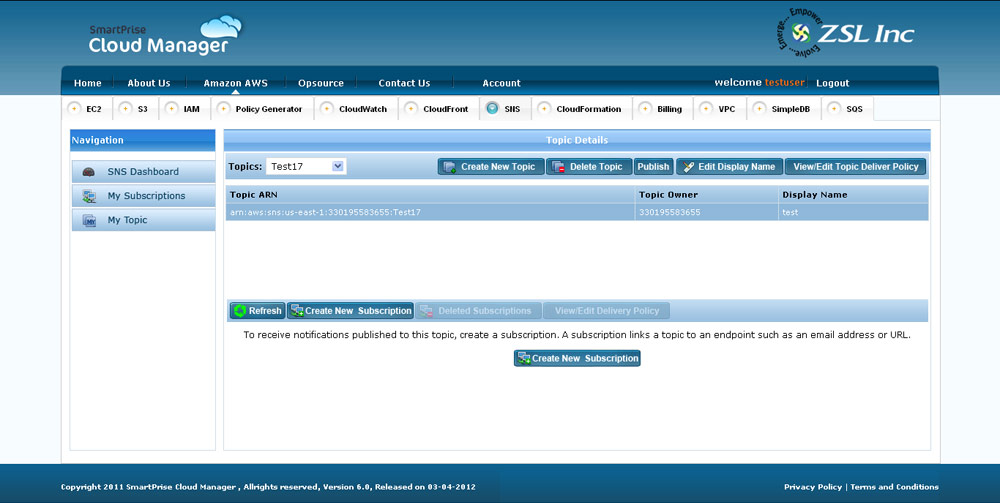Image resolution: width=1000 pixels, height=503 pixels.
Task: Open the Account menu item
Action: tap(501, 83)
